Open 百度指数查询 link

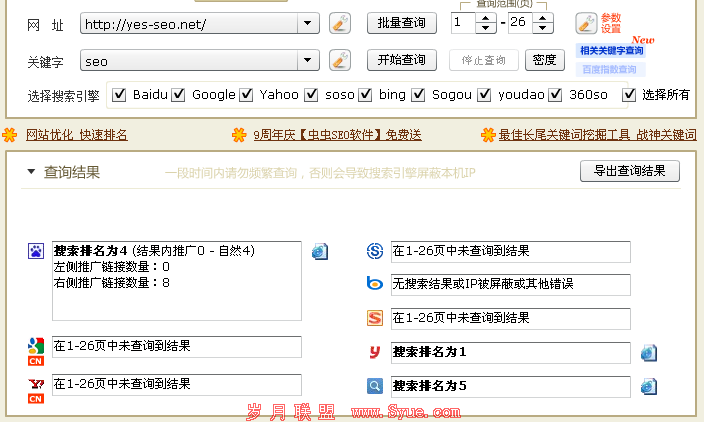(x=609, y=70)
